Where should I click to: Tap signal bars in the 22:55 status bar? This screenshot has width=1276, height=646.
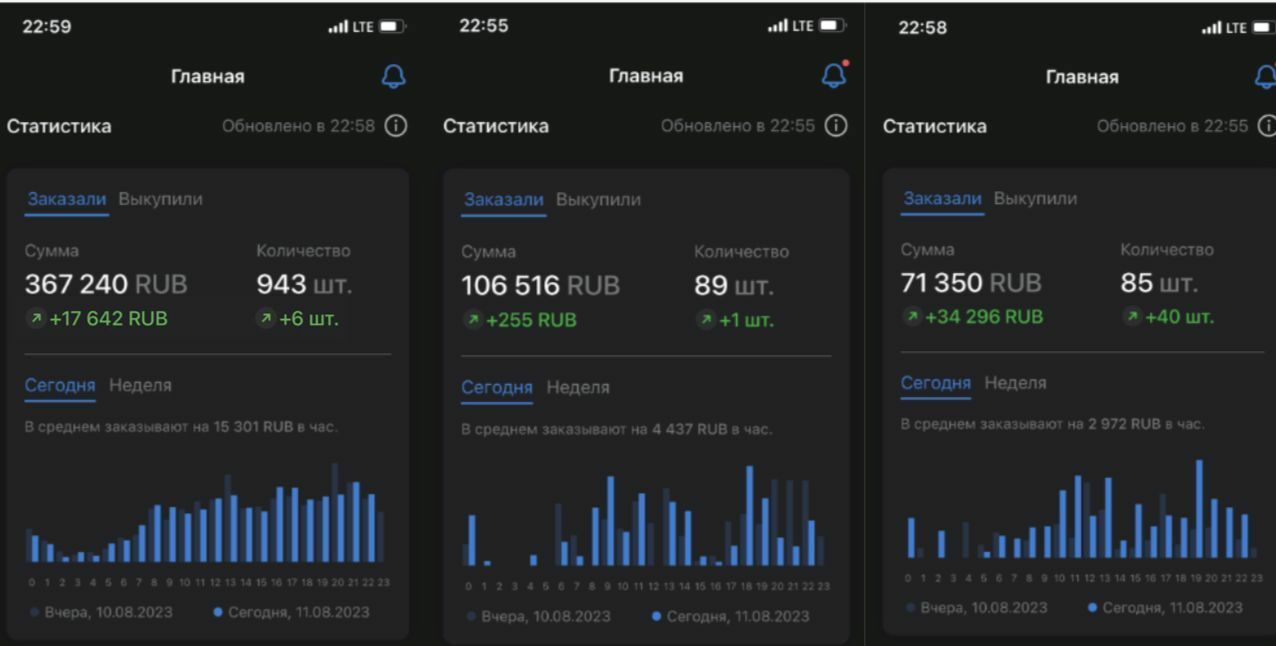777,26
